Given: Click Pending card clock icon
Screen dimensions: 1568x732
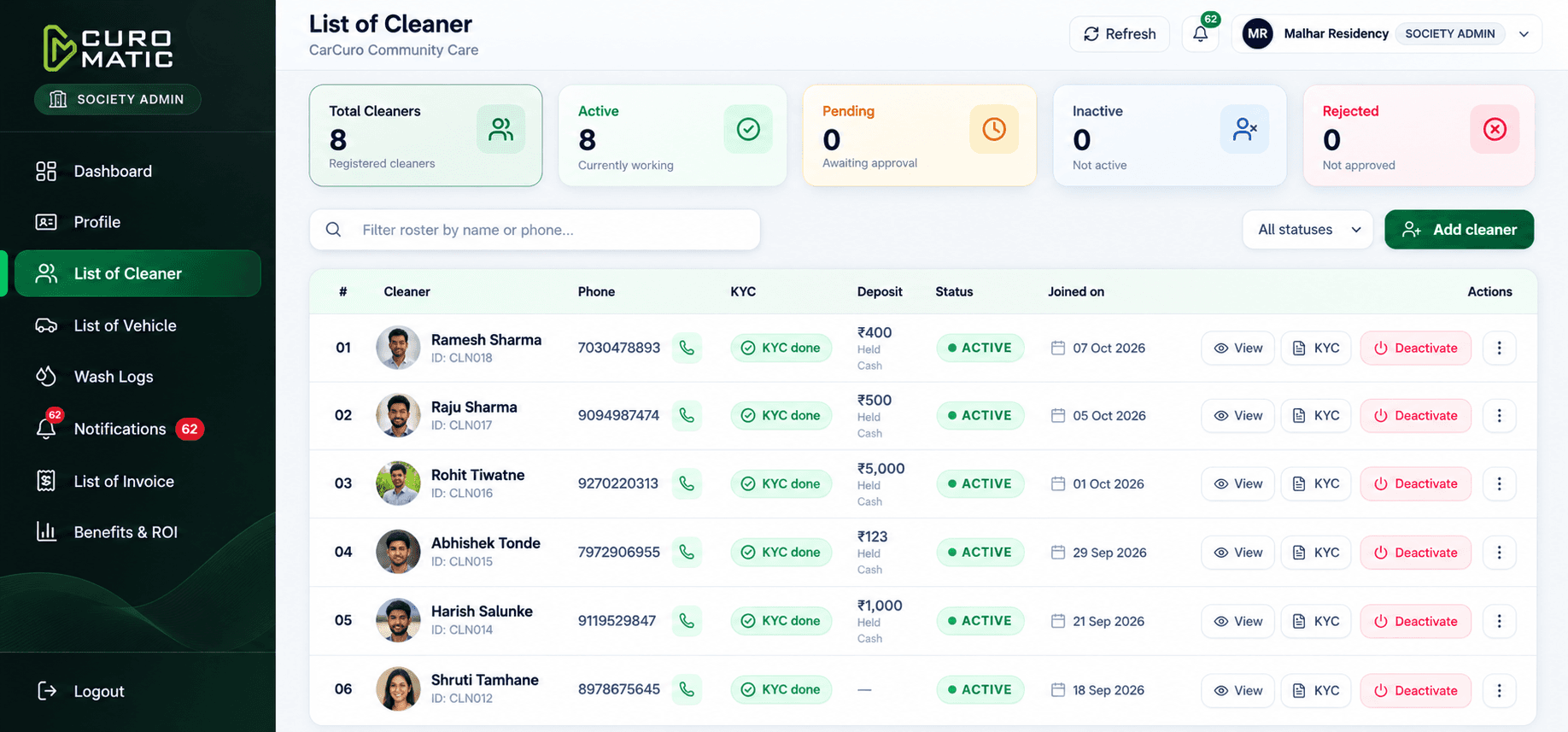Looking at the screenshot, I should pyautogui.click(x=994, y=129).
